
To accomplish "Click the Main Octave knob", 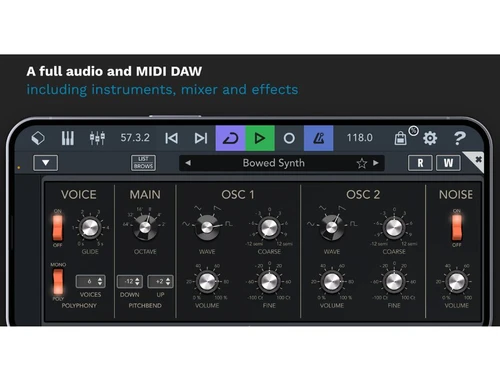I will [145, 228].
